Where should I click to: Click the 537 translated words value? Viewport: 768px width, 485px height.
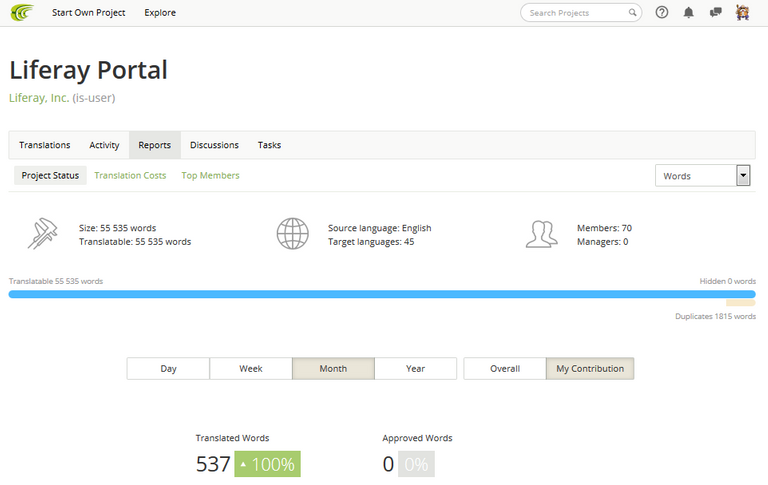coord(213,464)
